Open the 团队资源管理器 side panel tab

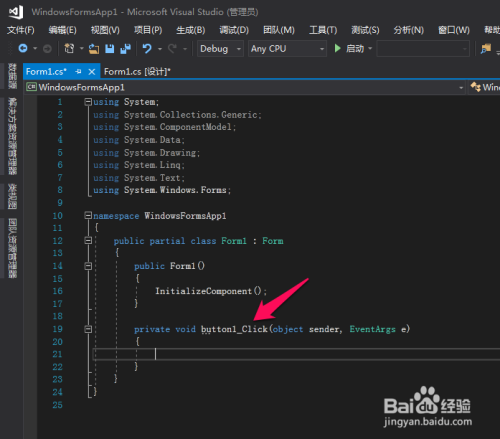click(x=12, y=248)
